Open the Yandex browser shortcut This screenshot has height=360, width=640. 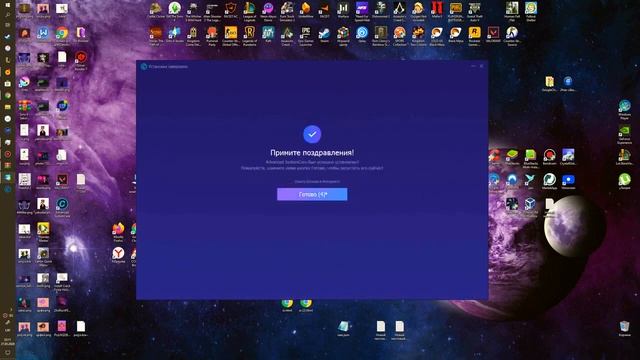(x=118, y=255)
